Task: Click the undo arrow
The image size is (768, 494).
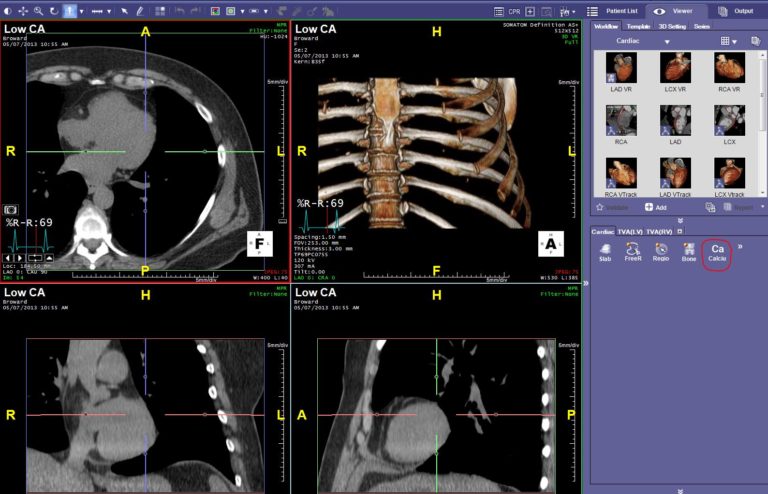Action: 180,11
